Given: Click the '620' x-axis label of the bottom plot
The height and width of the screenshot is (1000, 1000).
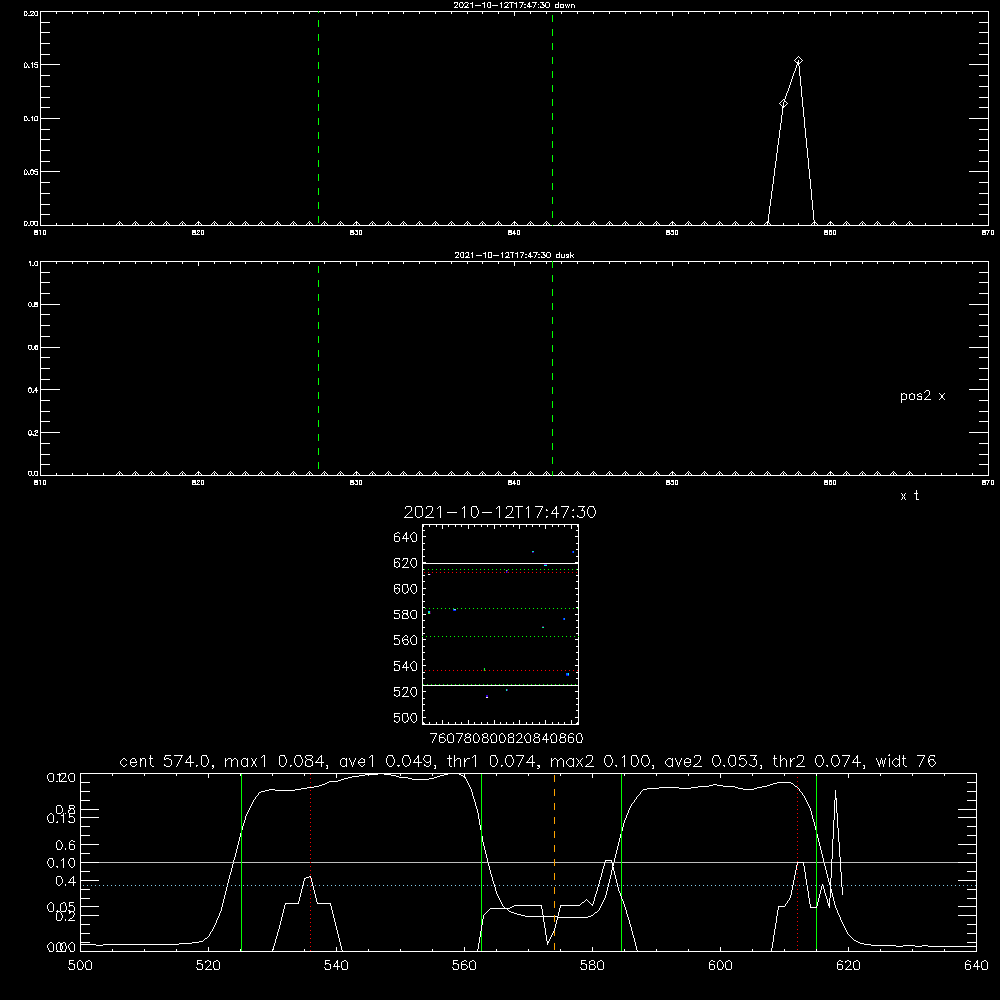Looking at the screenshot, I should click(848, 966).
